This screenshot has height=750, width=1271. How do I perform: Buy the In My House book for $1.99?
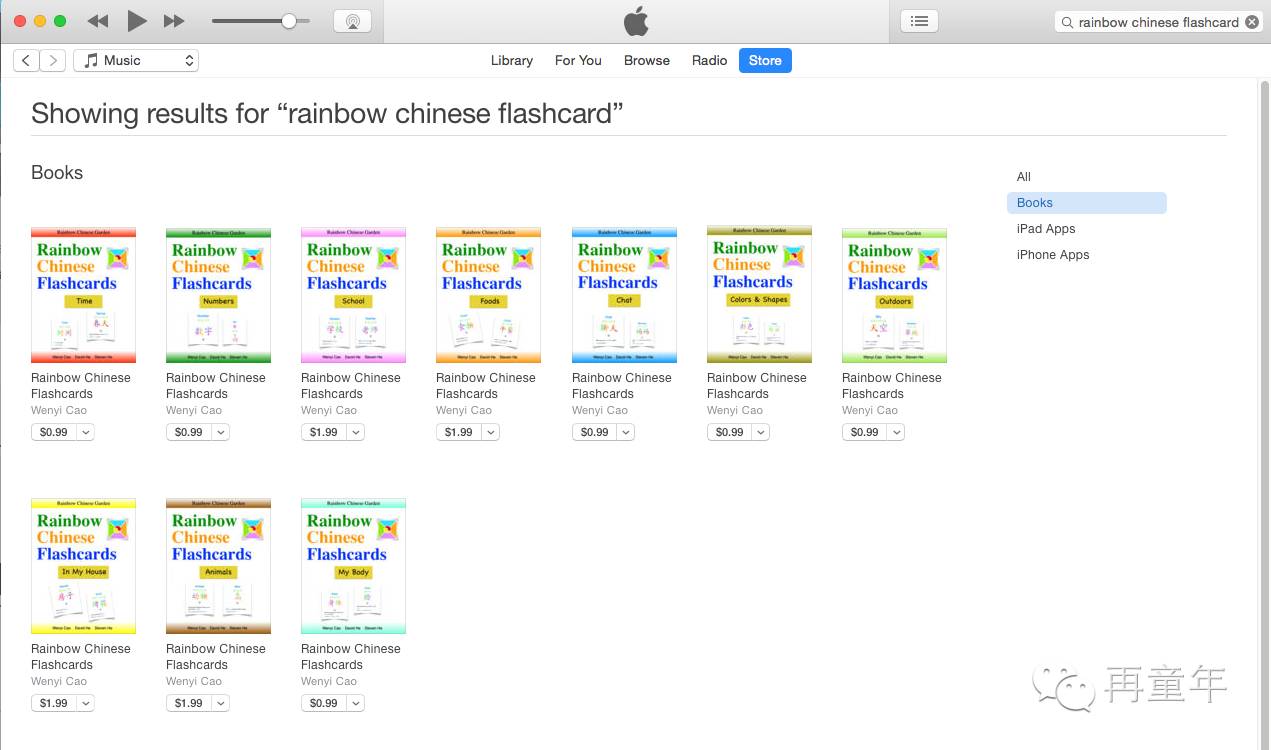pos(54,703)
